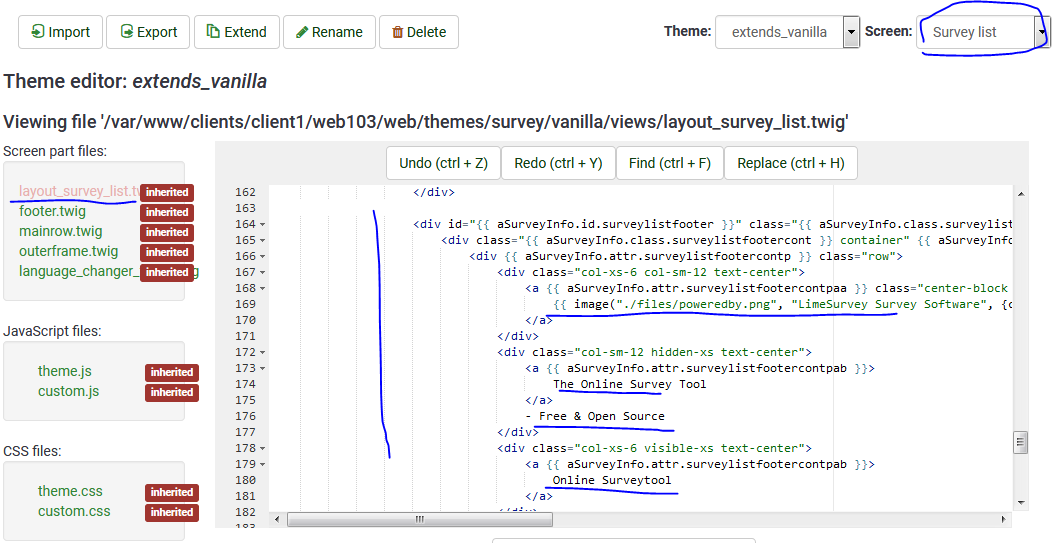Open custom.css file
The image size is (1054, 543).
tap(74, 511)
